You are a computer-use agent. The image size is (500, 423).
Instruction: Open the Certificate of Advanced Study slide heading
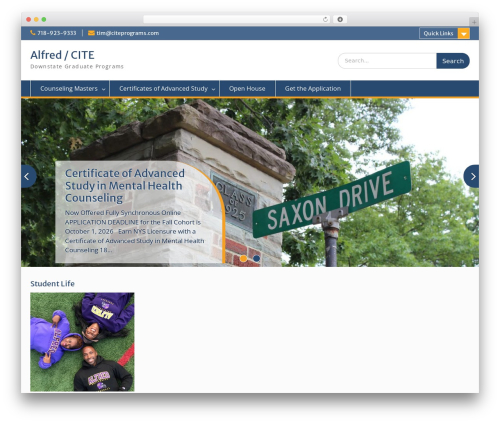pyautogui.click(x=125, y=185)
